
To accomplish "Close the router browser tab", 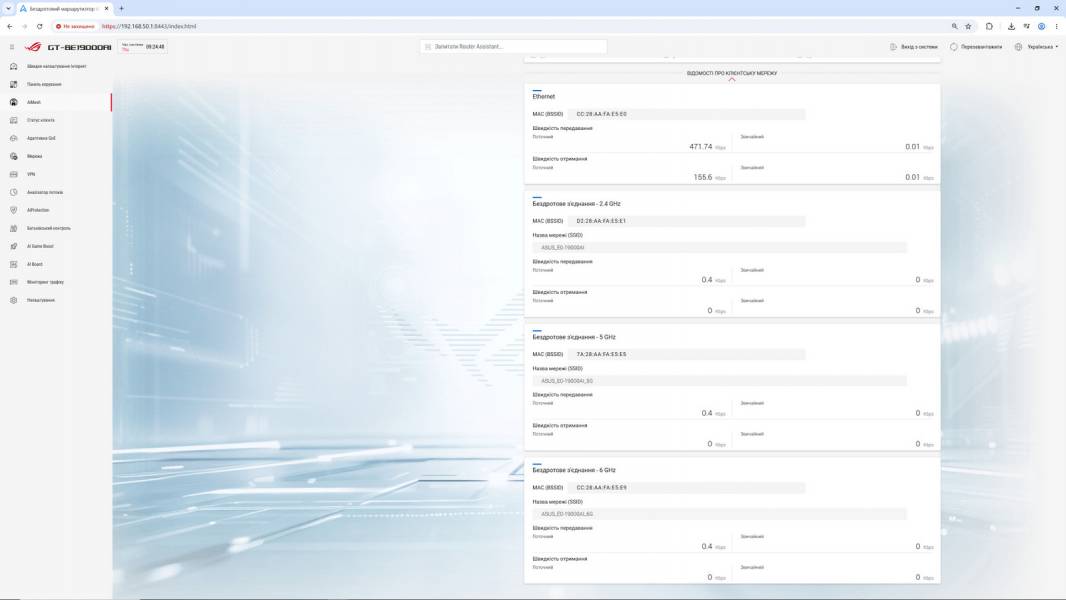I will pyautogui.click(x=106, y=8).
